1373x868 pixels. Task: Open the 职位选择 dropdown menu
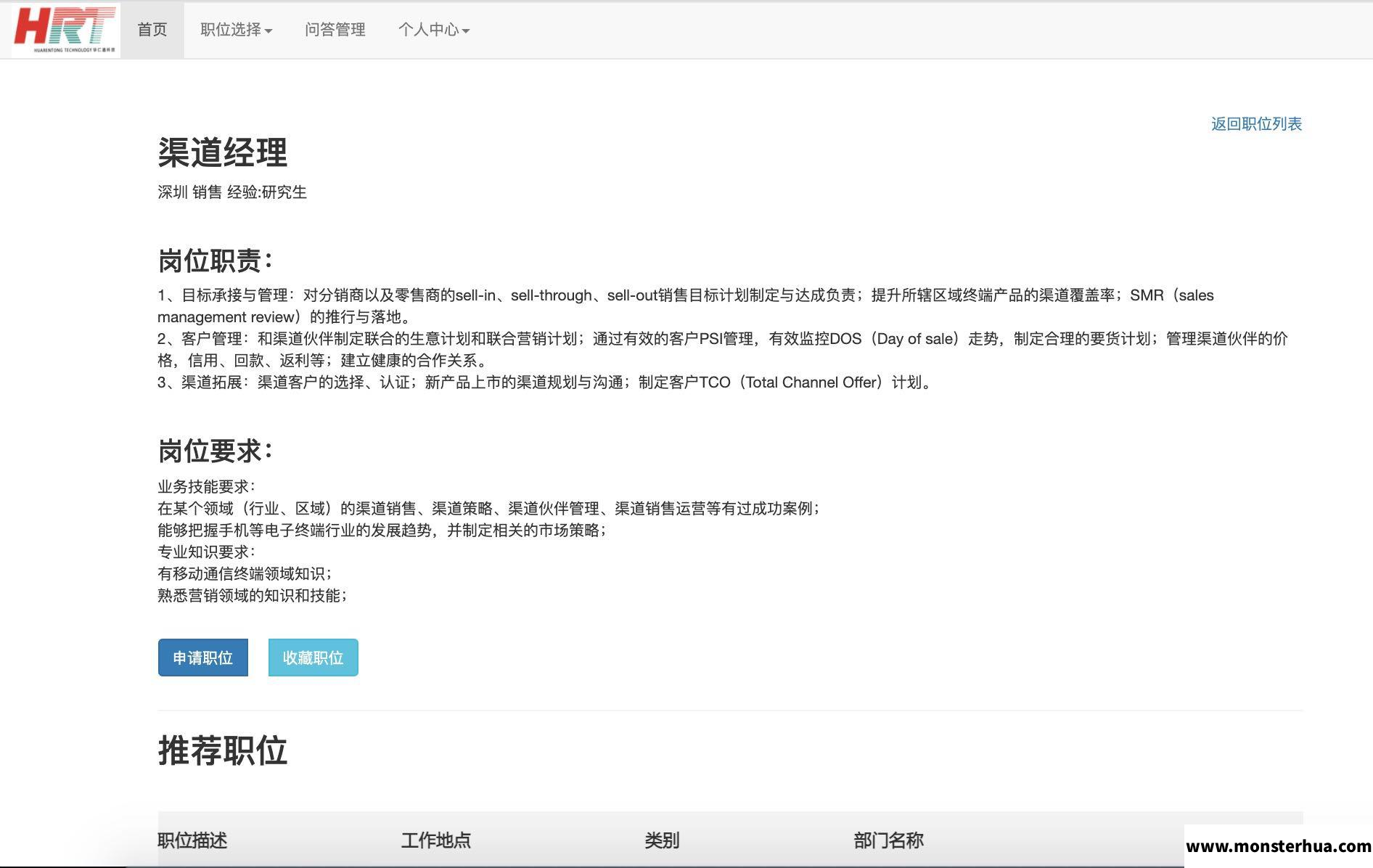(236, 30)
